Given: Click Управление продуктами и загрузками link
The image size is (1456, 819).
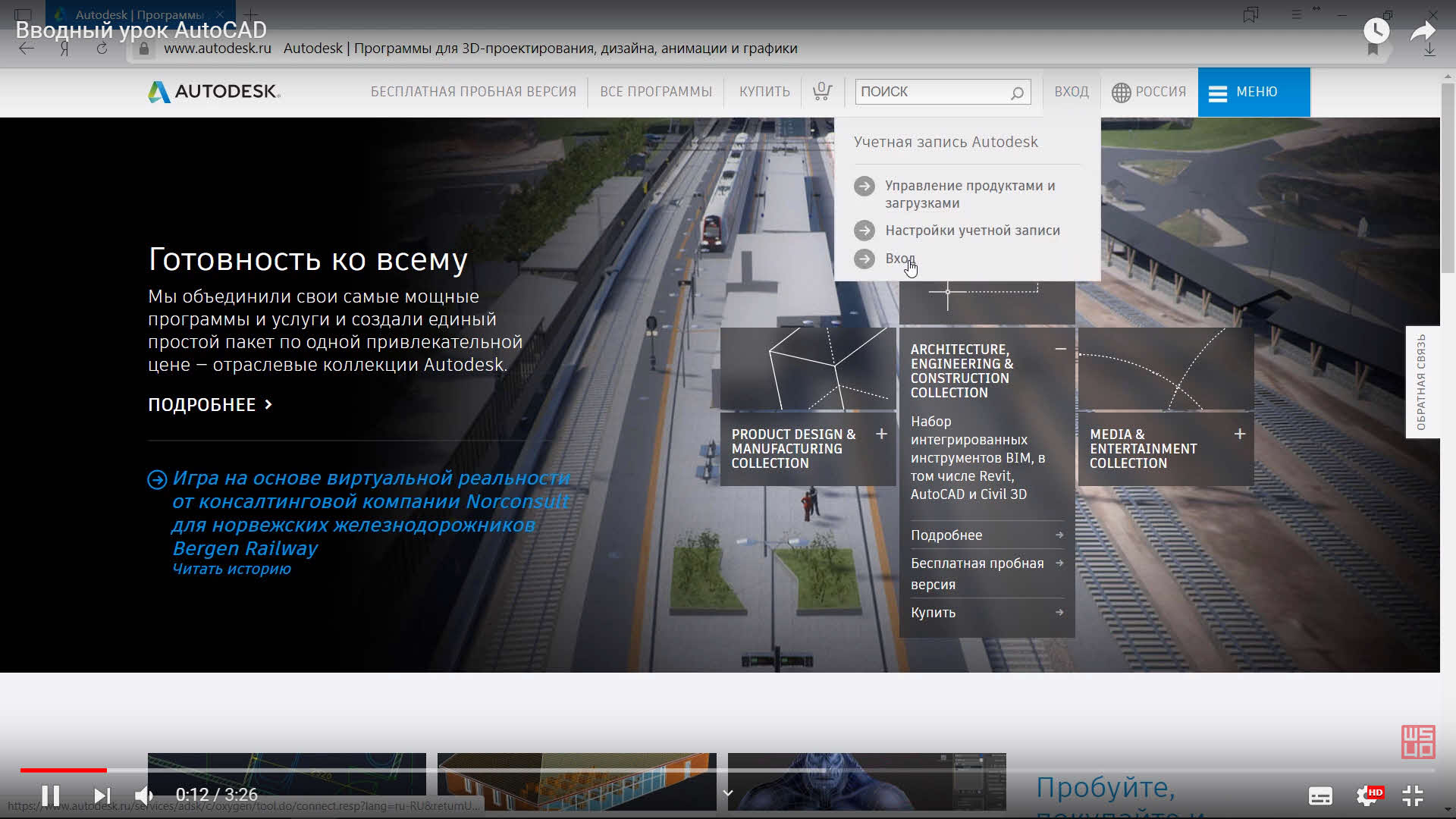Looking at the screenshot, I should [x=970, y=195].
